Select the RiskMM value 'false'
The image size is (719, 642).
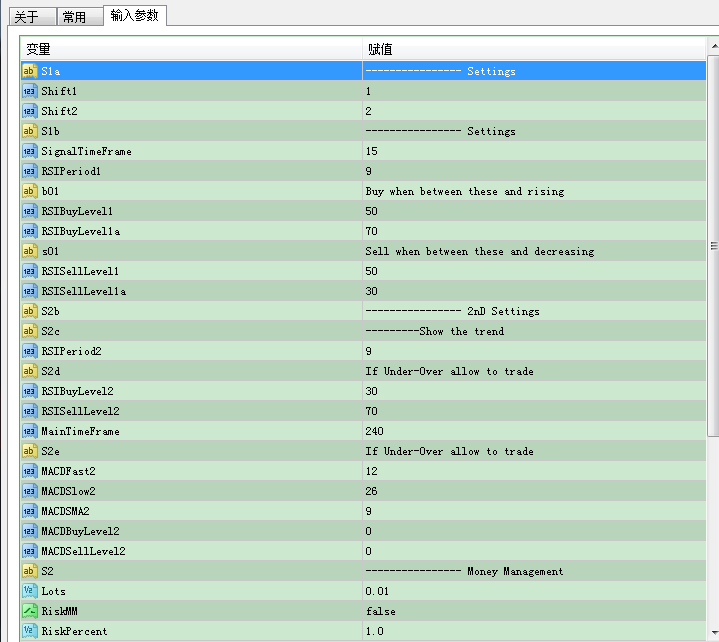[534, 611]
